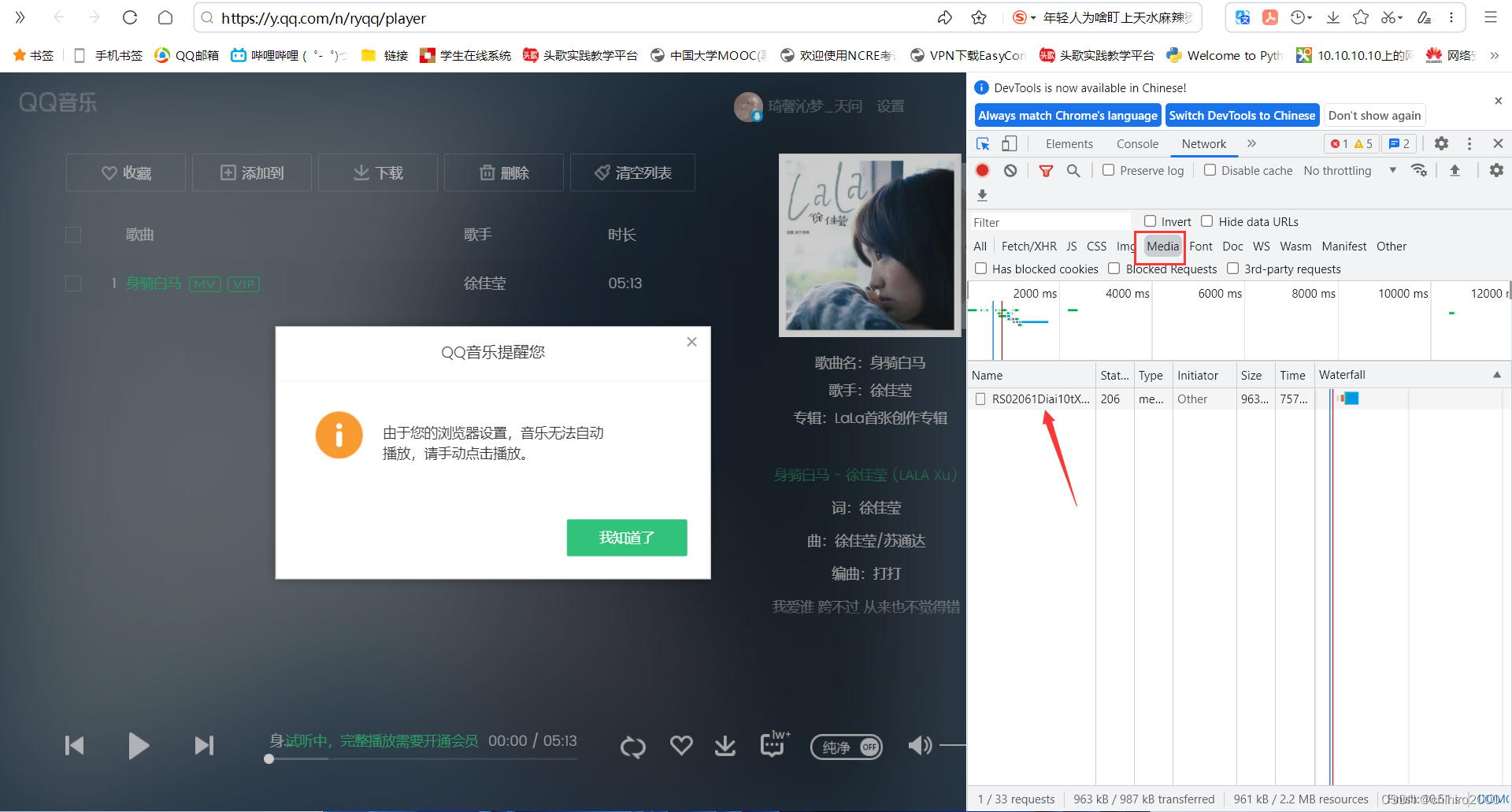Viewport: 1512px width, 812px height.
Task: Click Switch DevTools to Chinese button
Action: click(x=1242, y=115)
